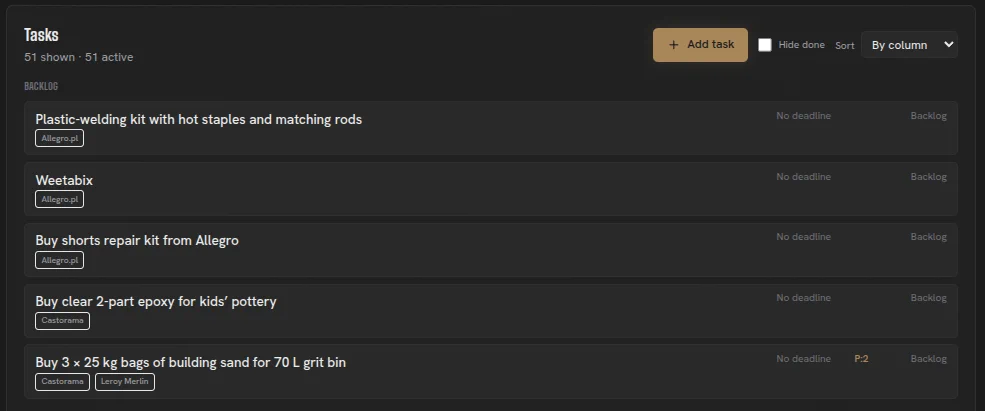The height and width of the screenshot is (411, 985).
Task: Click Allegro.pl tag on shorts repair task
Action: coord(60,260)
